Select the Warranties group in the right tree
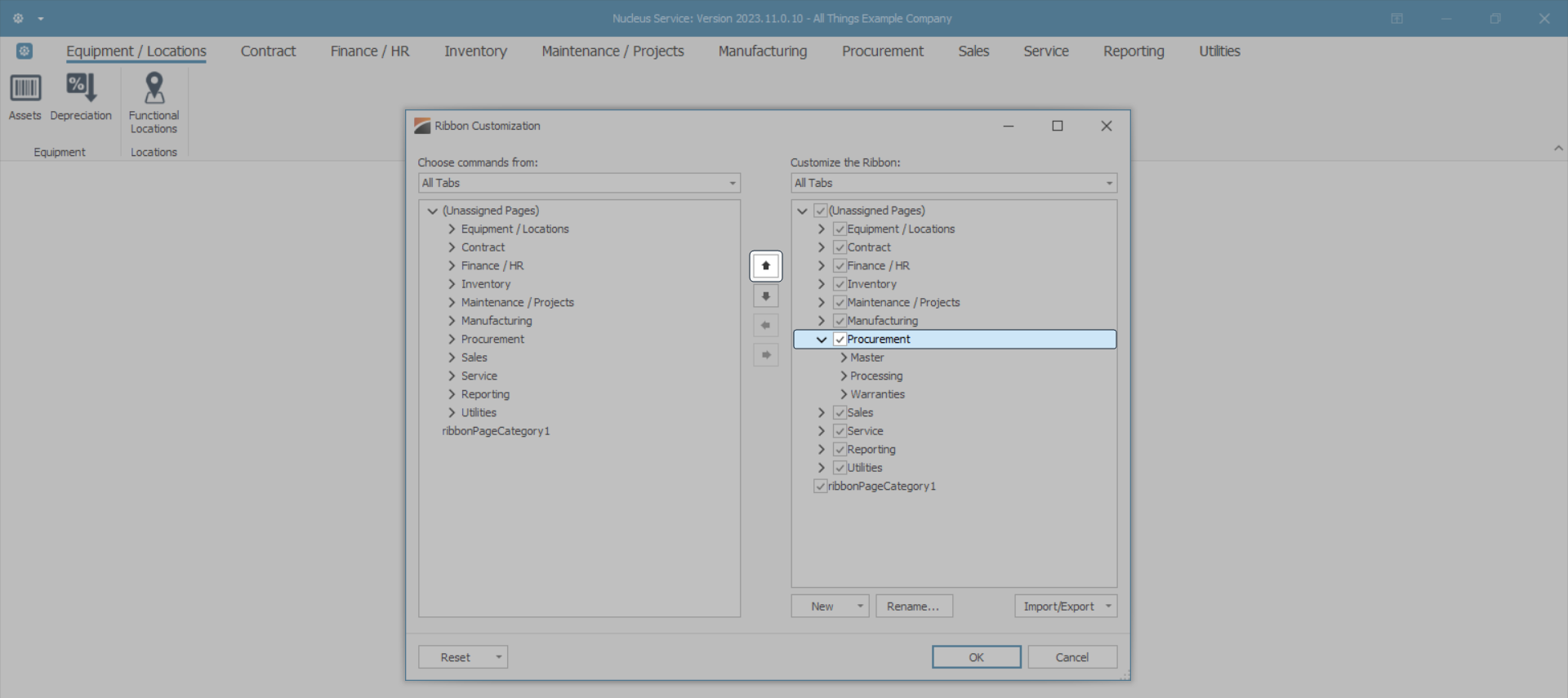Image resolution: width=1568 pixels, height=698 pixels. [877, 394]
